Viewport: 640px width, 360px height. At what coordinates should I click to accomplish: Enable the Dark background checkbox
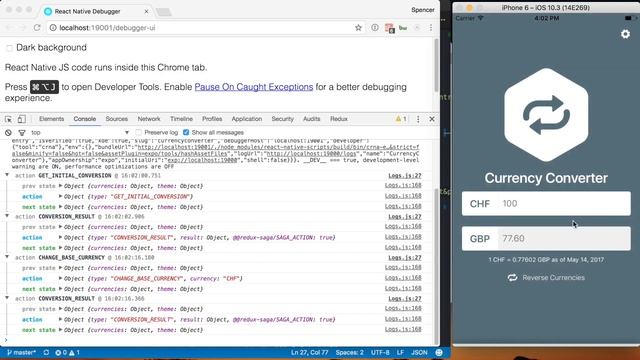click(9, 48)
